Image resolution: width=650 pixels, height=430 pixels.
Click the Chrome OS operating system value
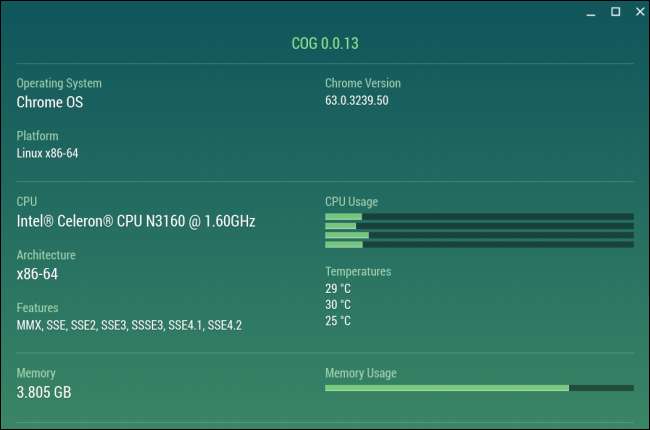(50, 101)
